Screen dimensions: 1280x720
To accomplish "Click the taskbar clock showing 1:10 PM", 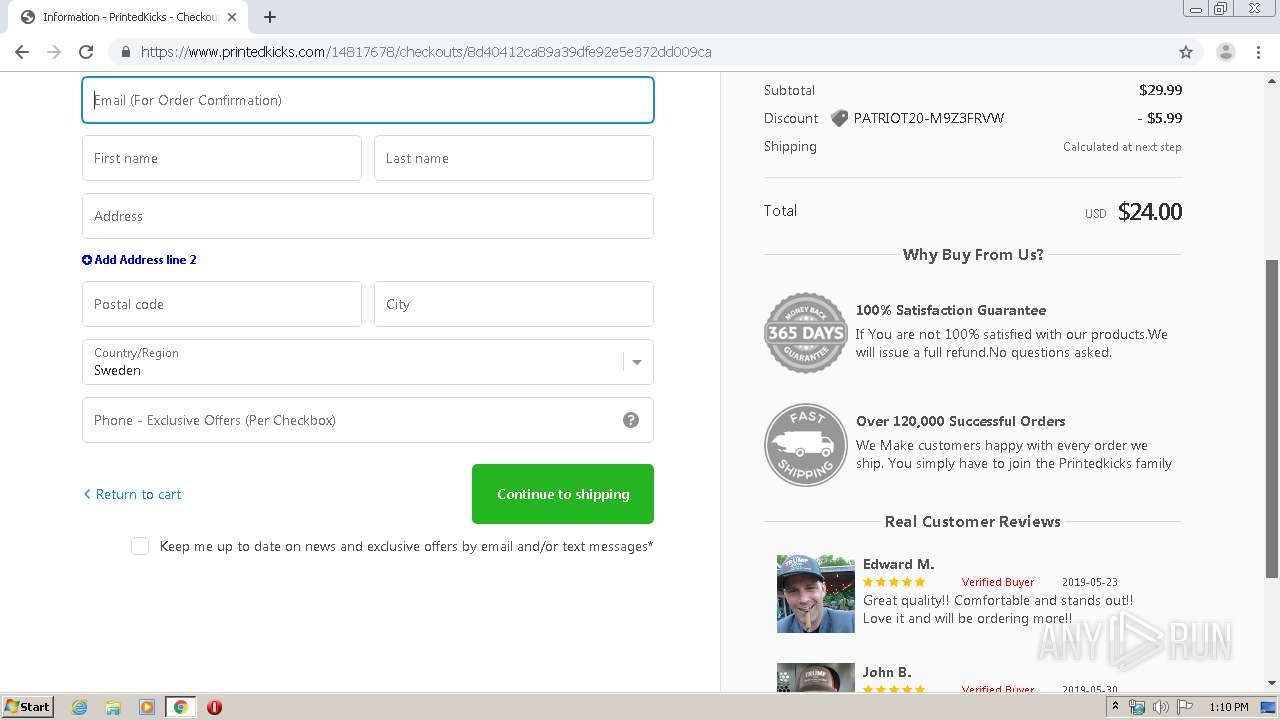I will 1229,707.
